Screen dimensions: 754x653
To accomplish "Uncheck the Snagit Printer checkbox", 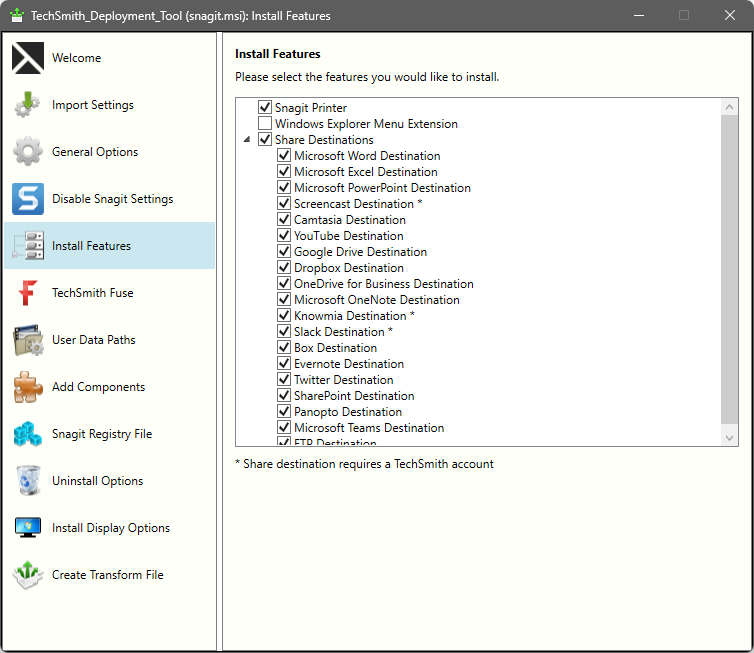I will 265,108.
